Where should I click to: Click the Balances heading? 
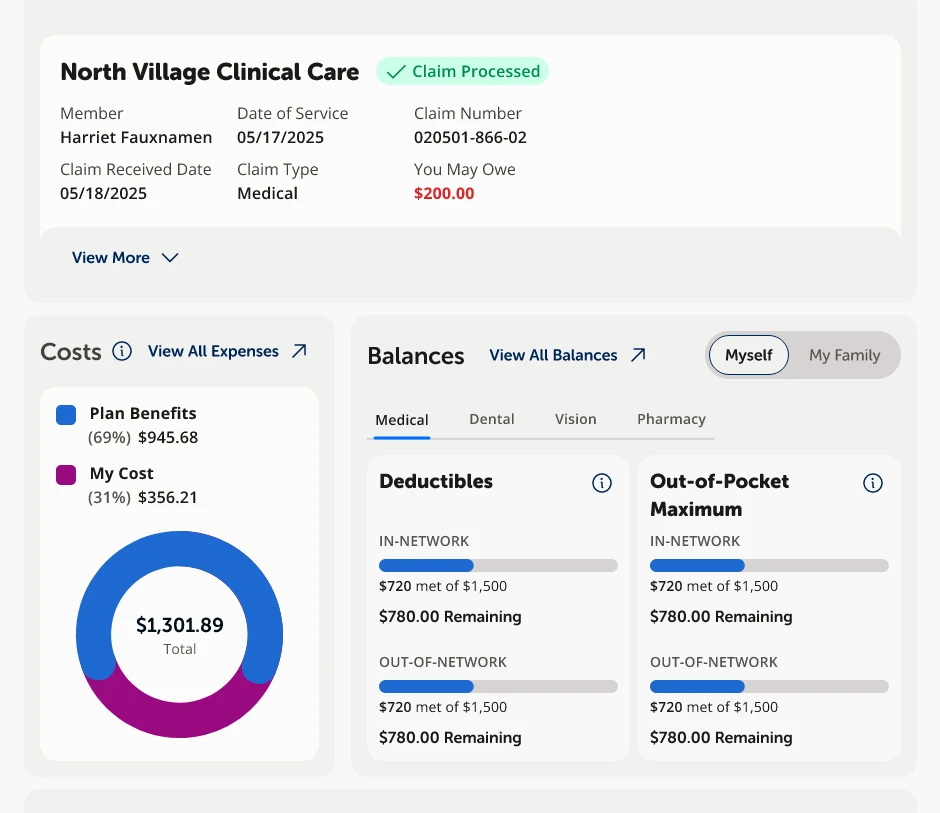416,356
